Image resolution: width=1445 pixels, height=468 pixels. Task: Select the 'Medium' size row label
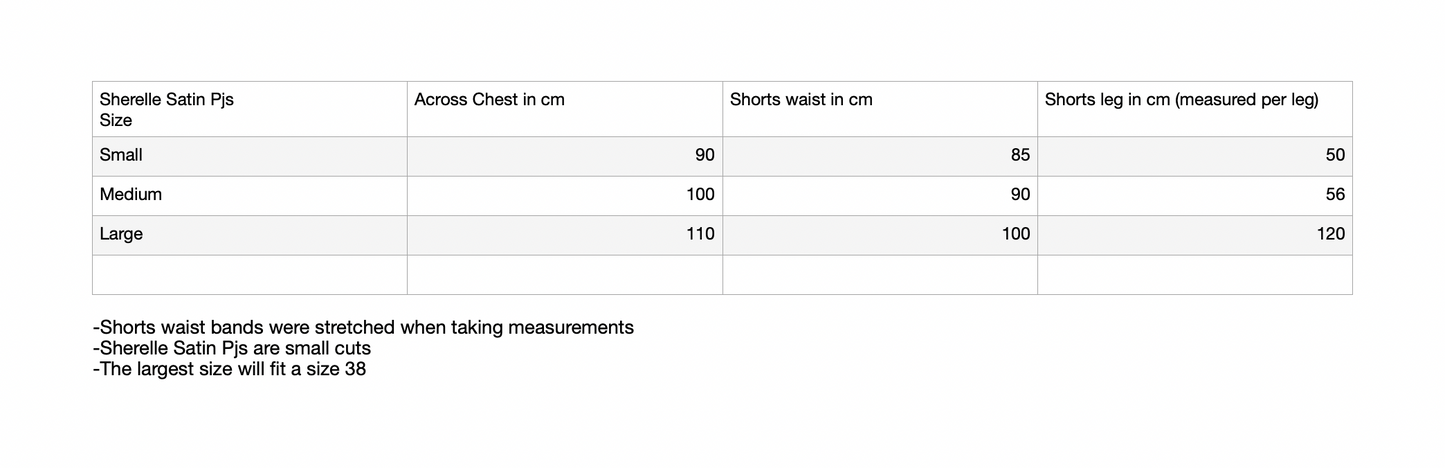point(130,194)
